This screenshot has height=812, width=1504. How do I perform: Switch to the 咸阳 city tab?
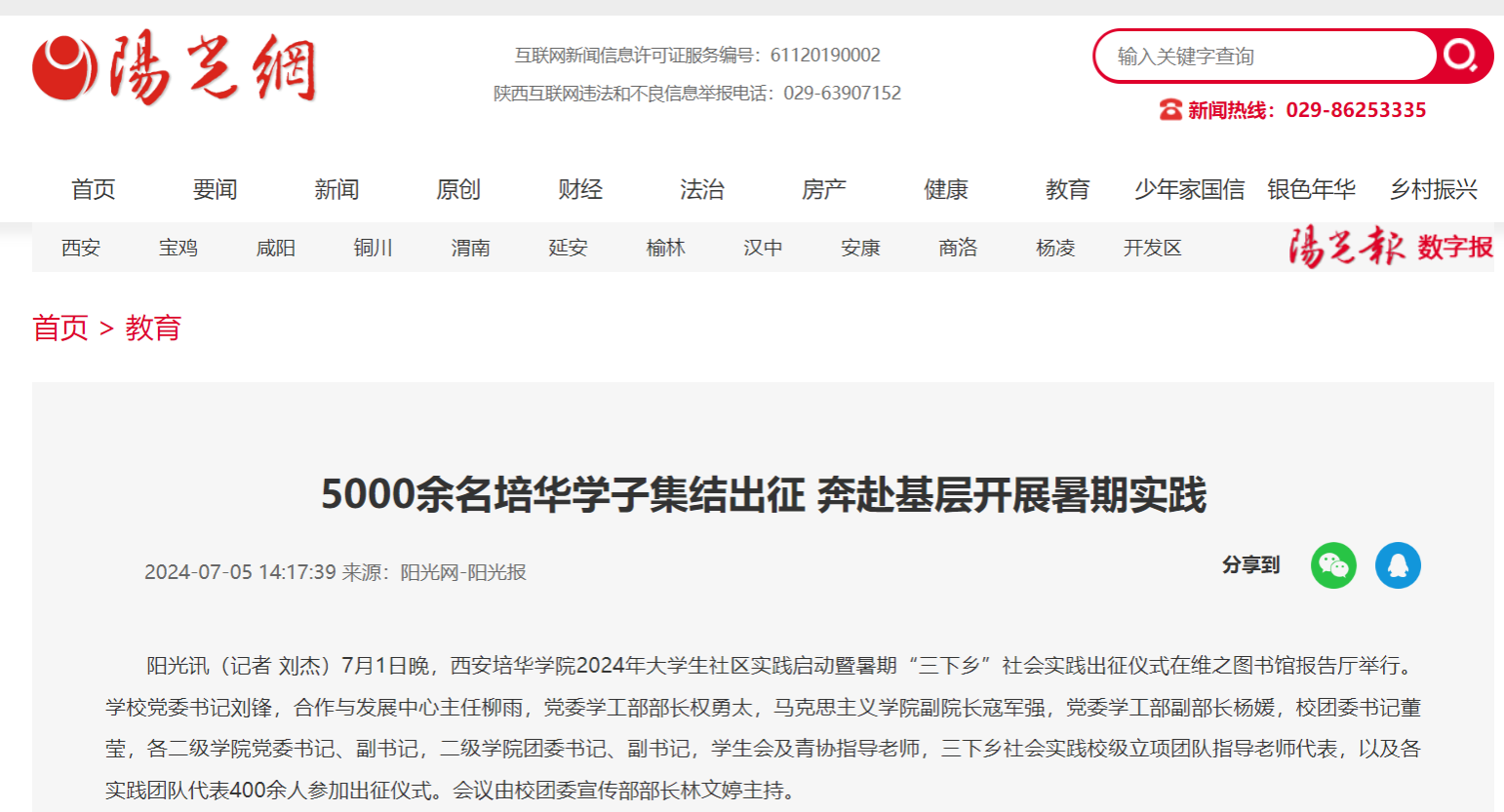coord(276,248)
